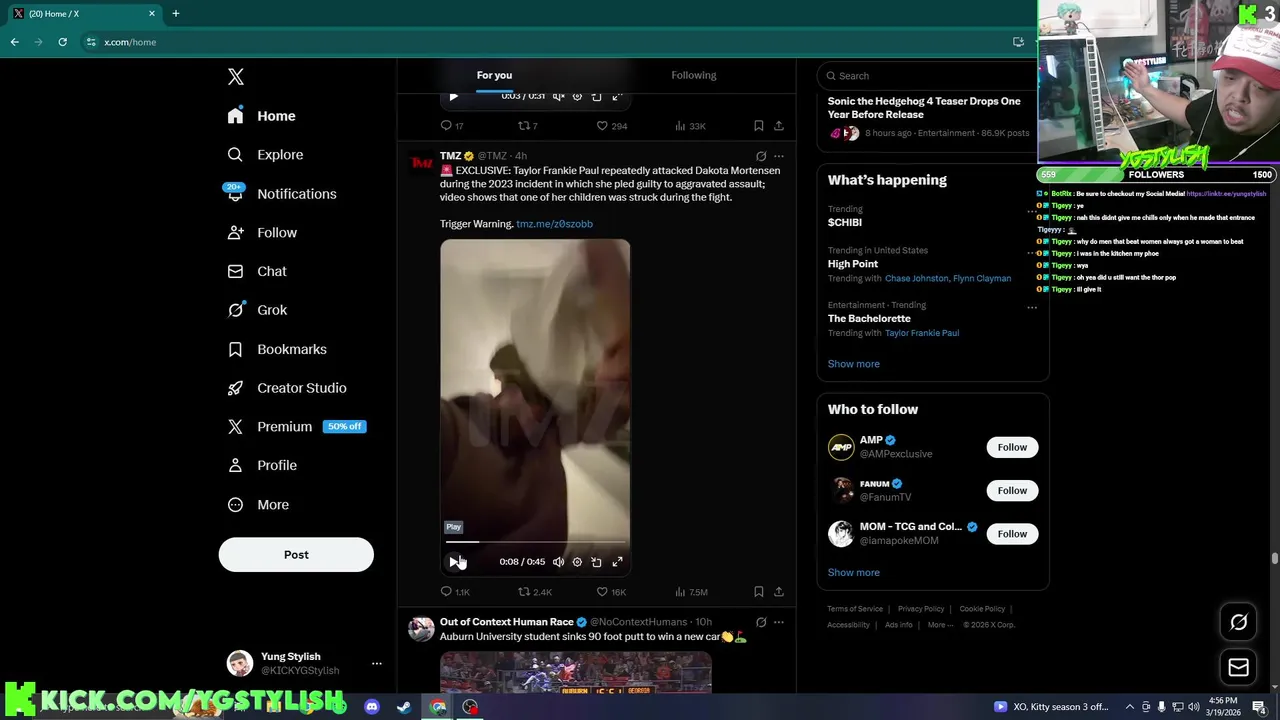Open Chat in the sidebar
The height and width of the screenshot is (720, 1280).
click(x=257, y=271)
